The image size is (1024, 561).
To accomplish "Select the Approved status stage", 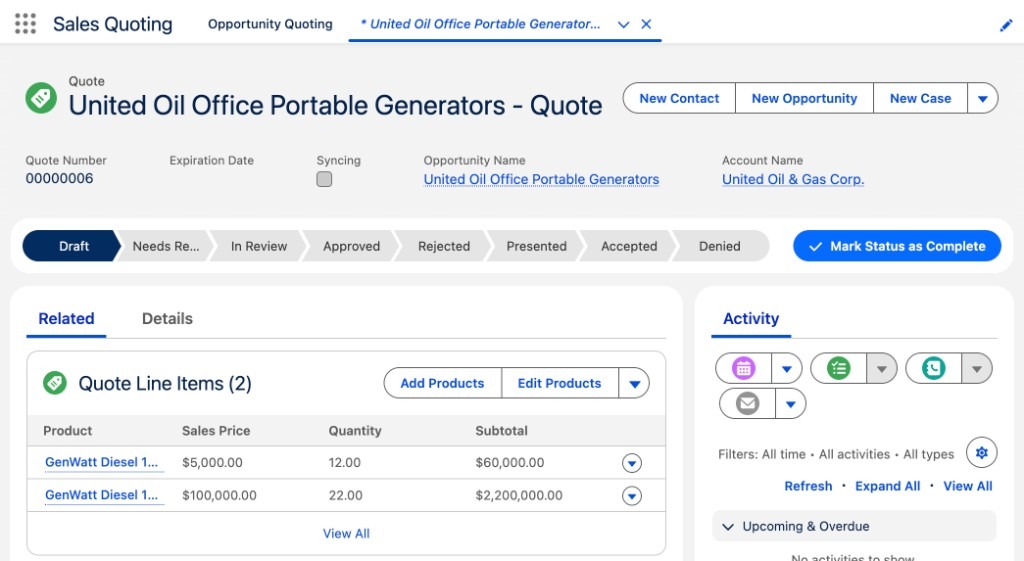I will click(351, 246).
